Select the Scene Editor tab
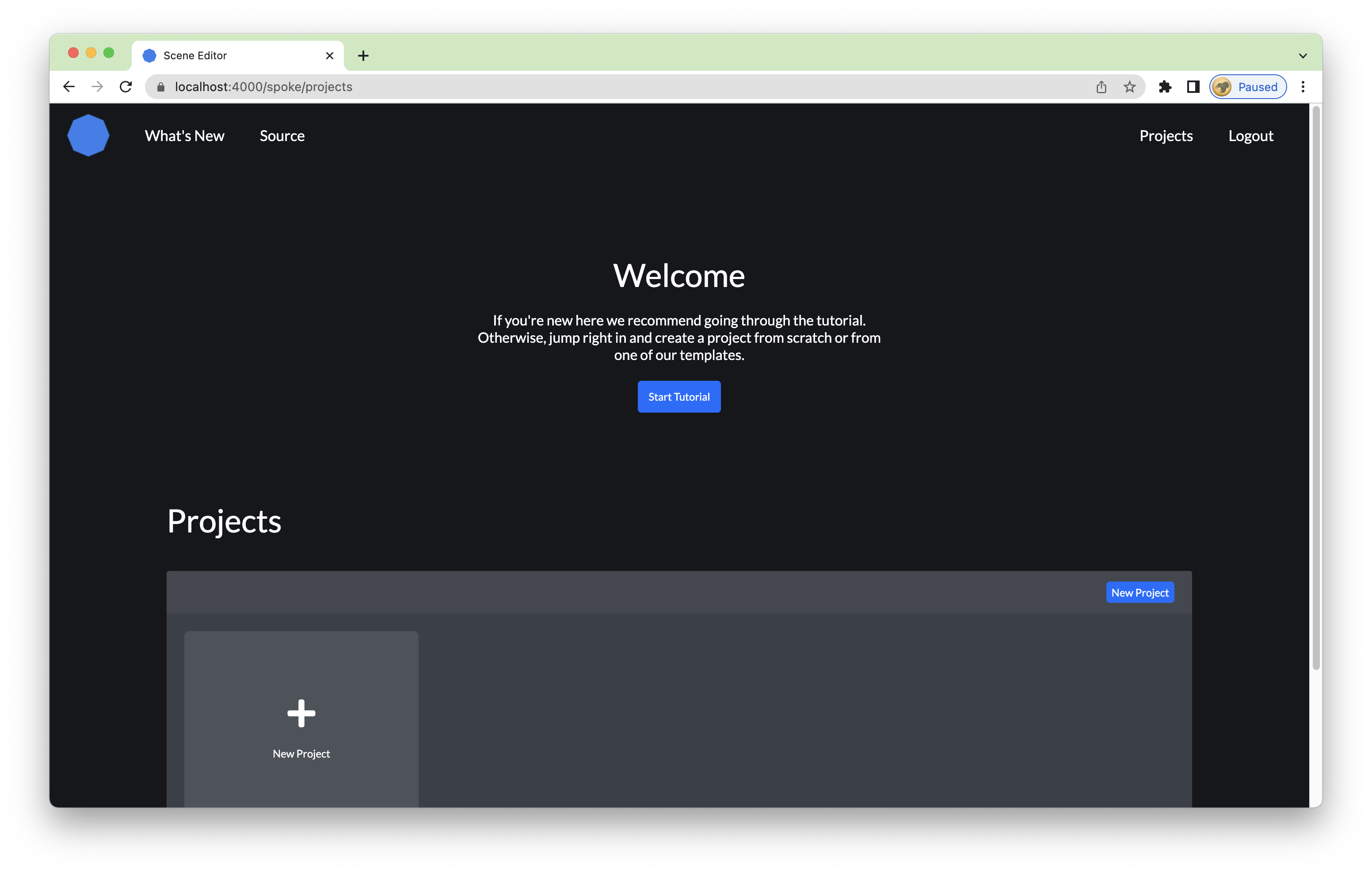 click(x=238, y=55)
